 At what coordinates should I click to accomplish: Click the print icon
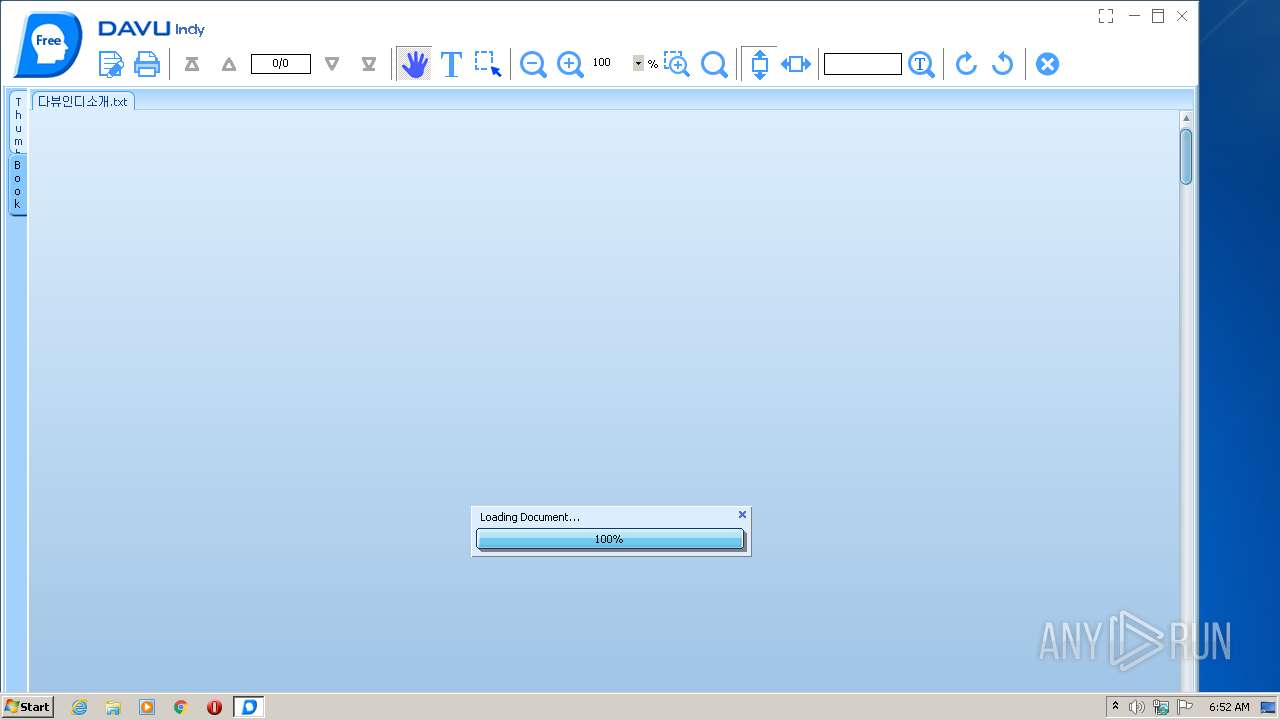(147, 64)
